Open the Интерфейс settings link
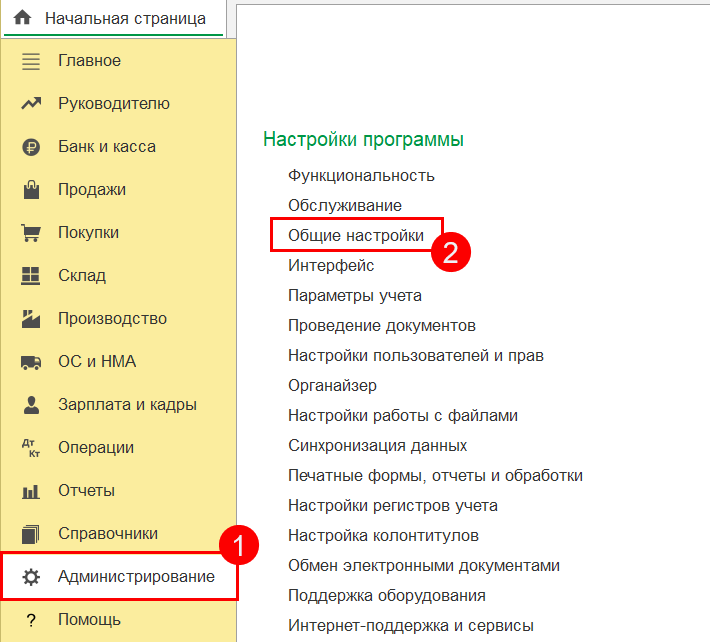 [331, 265]
